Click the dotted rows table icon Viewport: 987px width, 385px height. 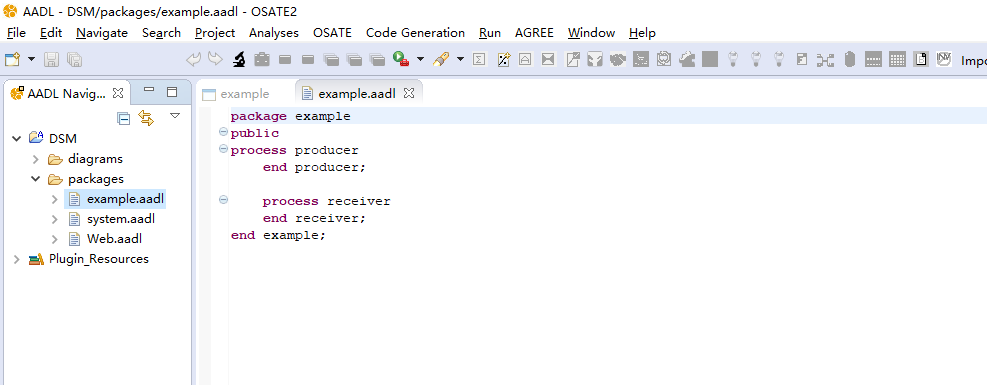[873, 59]
